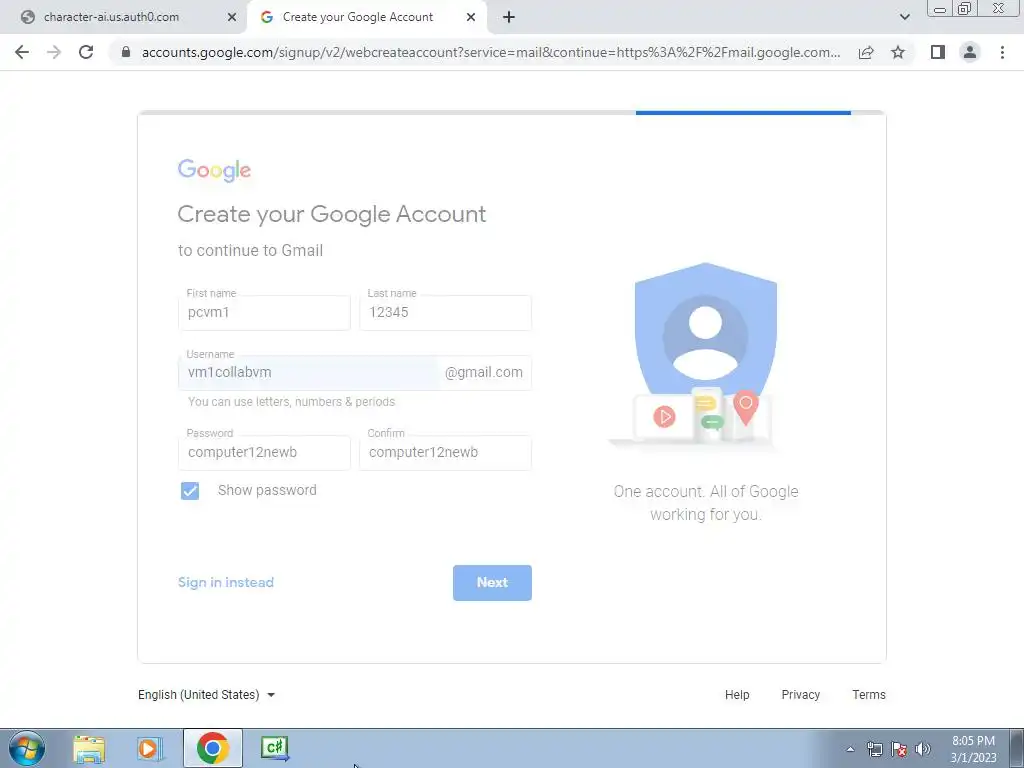The width and height of the screenshot is (1024, 768).
Task: Open the Help link
Action: pos(737,695)
